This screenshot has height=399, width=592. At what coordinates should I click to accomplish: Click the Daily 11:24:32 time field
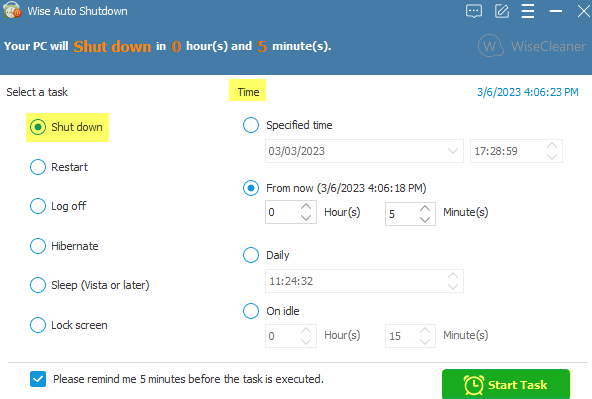click(x=364, y=281)
